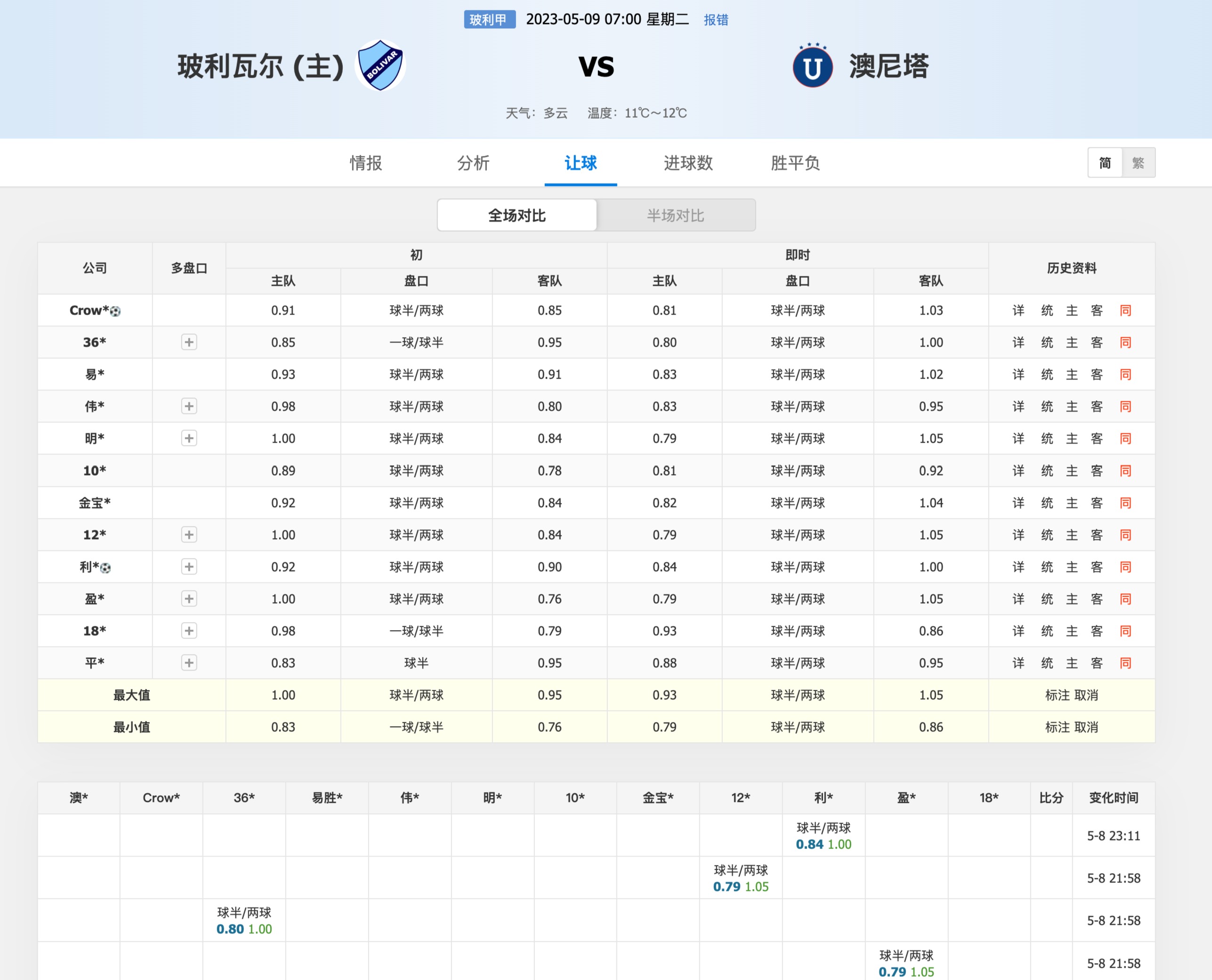Screen dimensions: 1212x980
Task: Open the 情报 tab
Action: 366,163
